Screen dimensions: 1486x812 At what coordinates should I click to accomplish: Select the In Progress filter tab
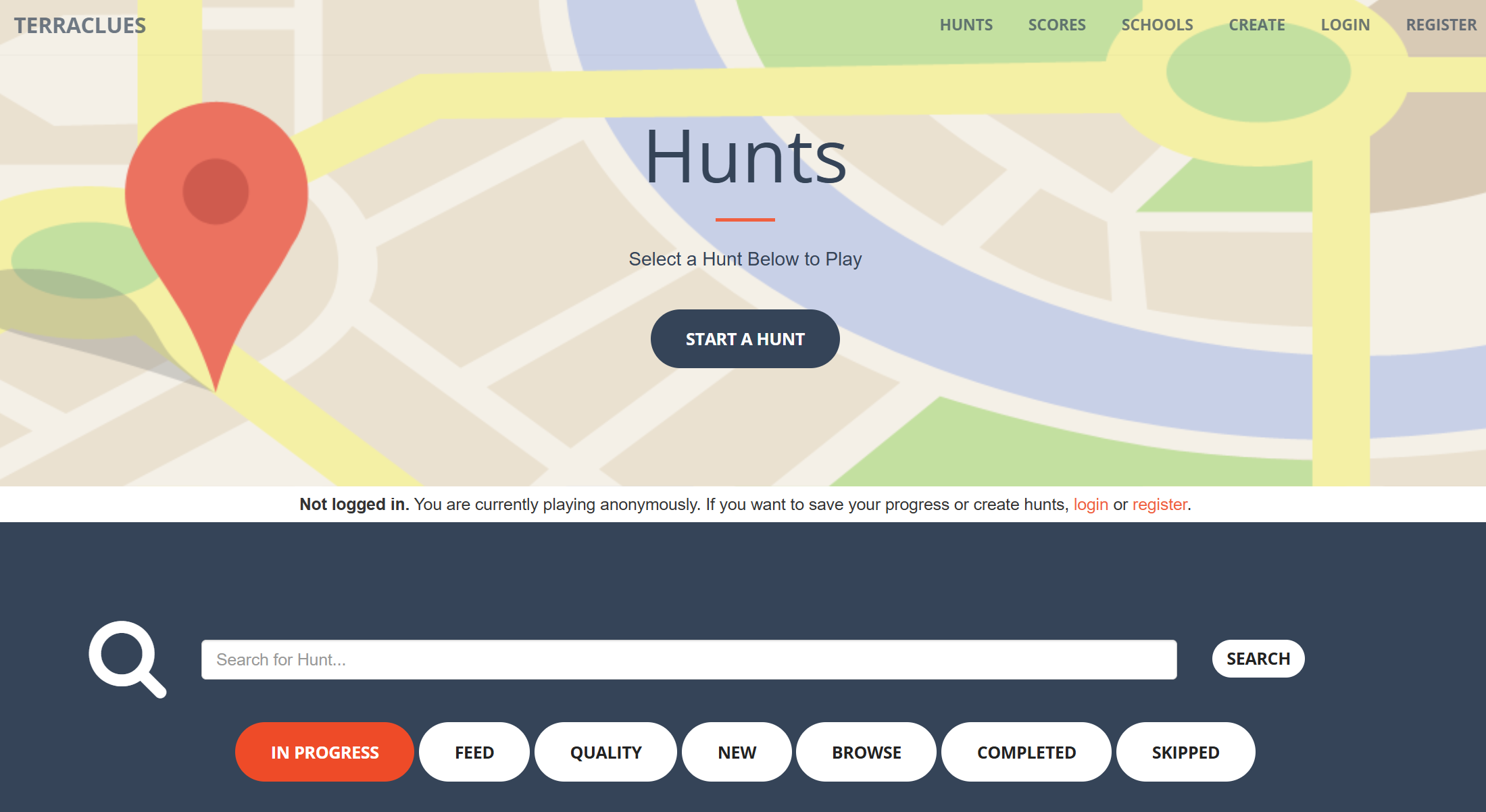324,752
